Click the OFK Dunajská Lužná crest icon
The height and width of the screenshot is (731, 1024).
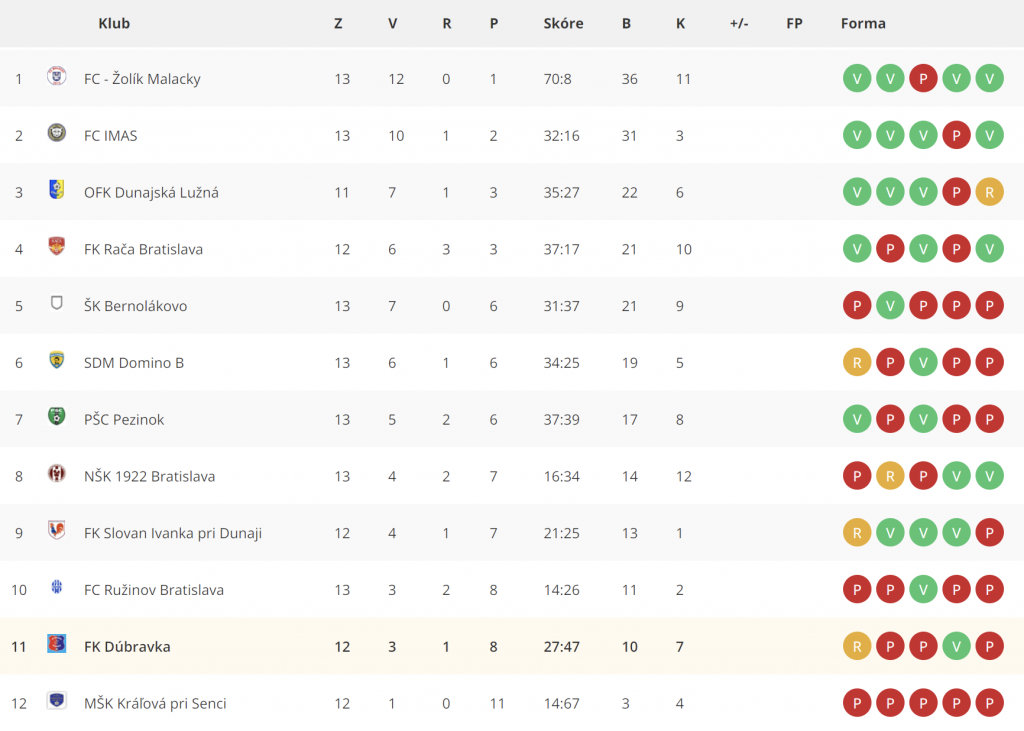pos(57,189)
